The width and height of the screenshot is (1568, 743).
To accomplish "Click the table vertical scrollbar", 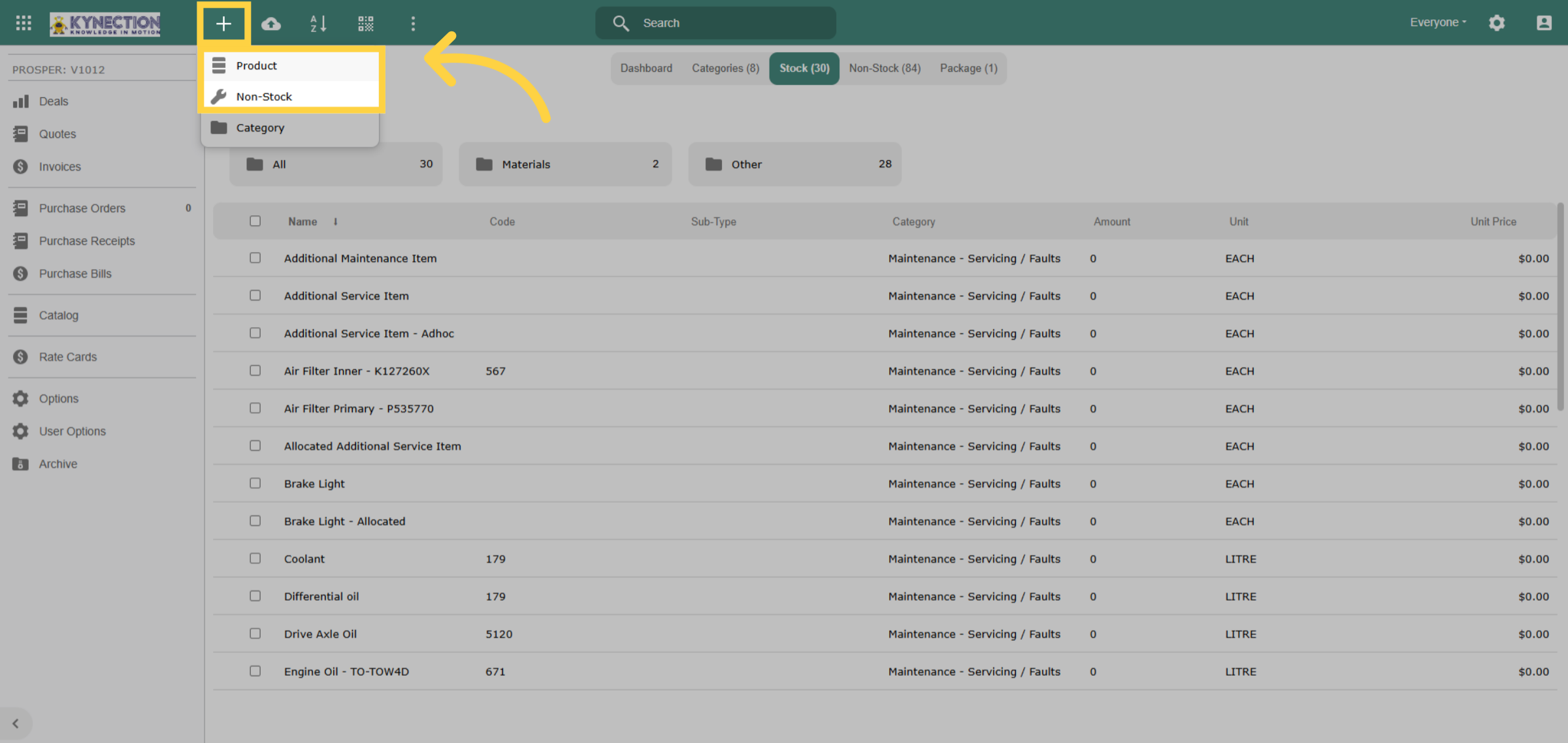I will coord(1560,307).
